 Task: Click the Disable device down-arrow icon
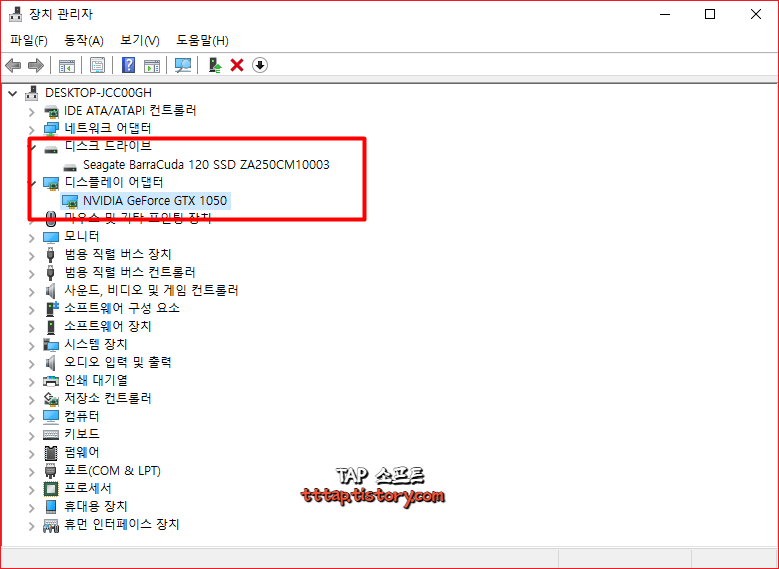[x=260, y=65]
